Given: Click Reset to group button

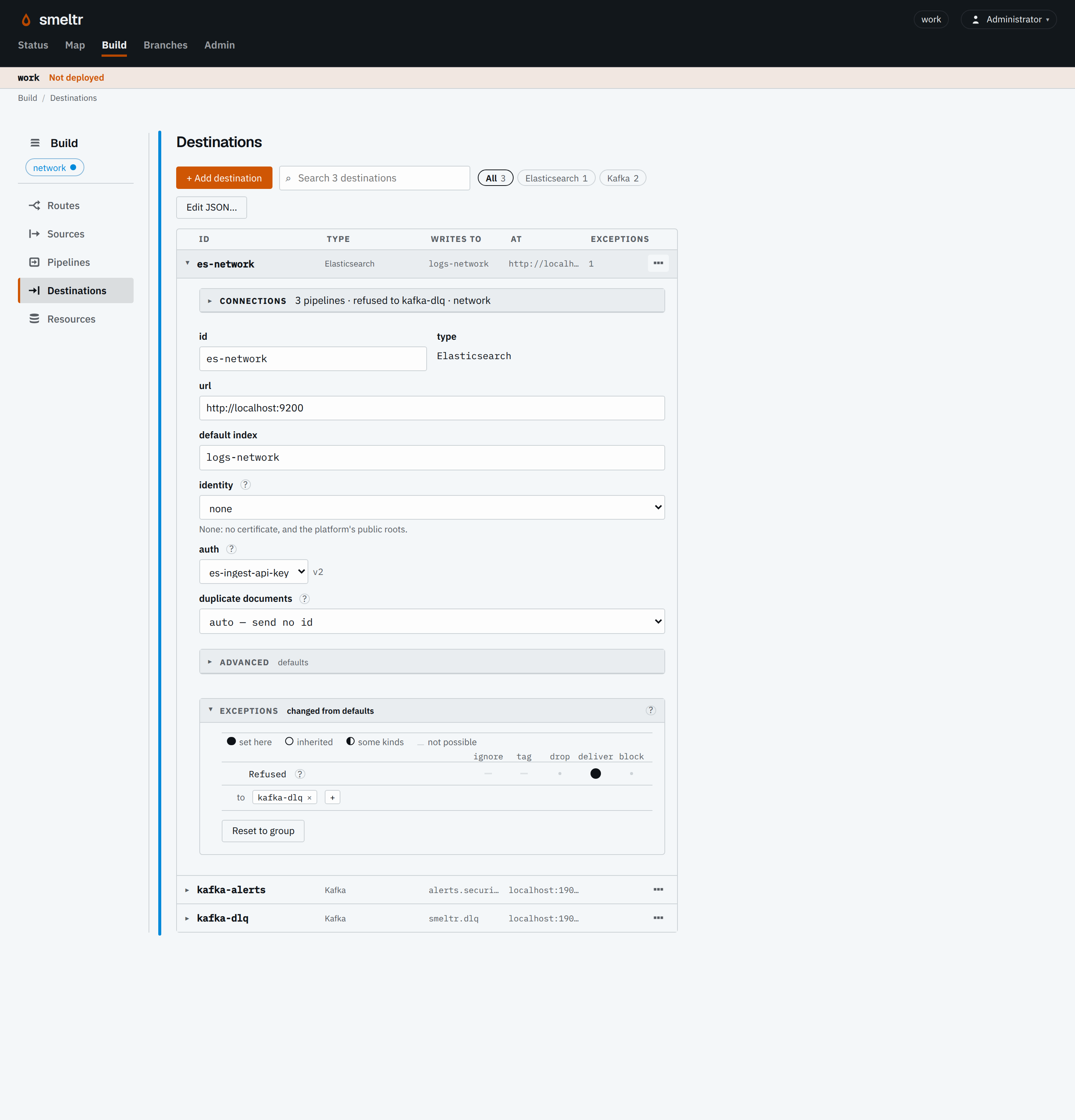Looking at the screenshot, I should 263,831.
